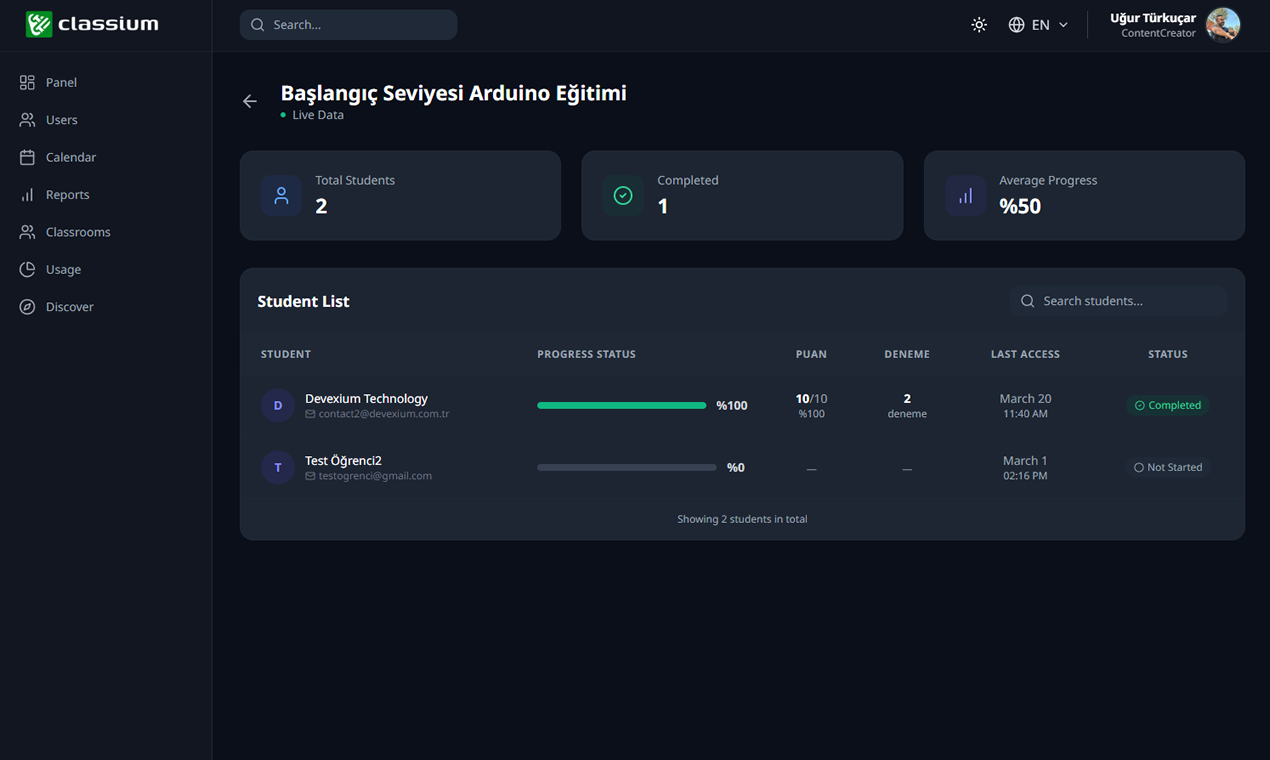Click the %0 progress label
This screenshot has width=1270, height=760.
click(x=736, y=468)
